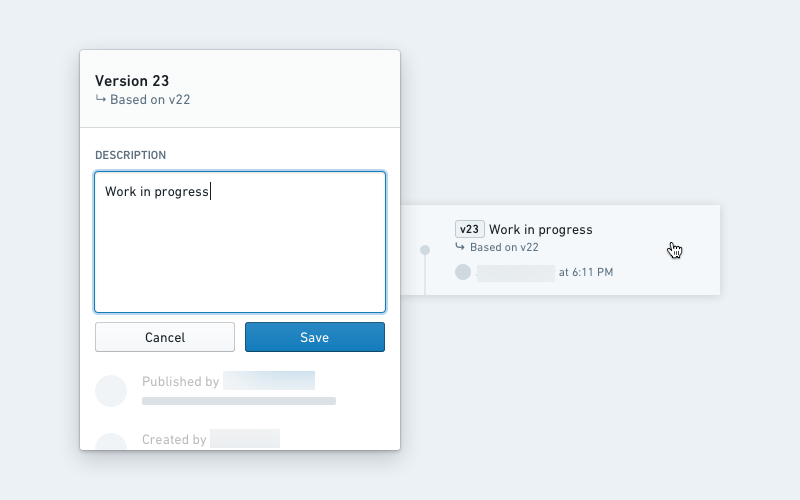Screen dimensions: 800x500
Task: Click the Version 23 dialog title
Action: 132,81
